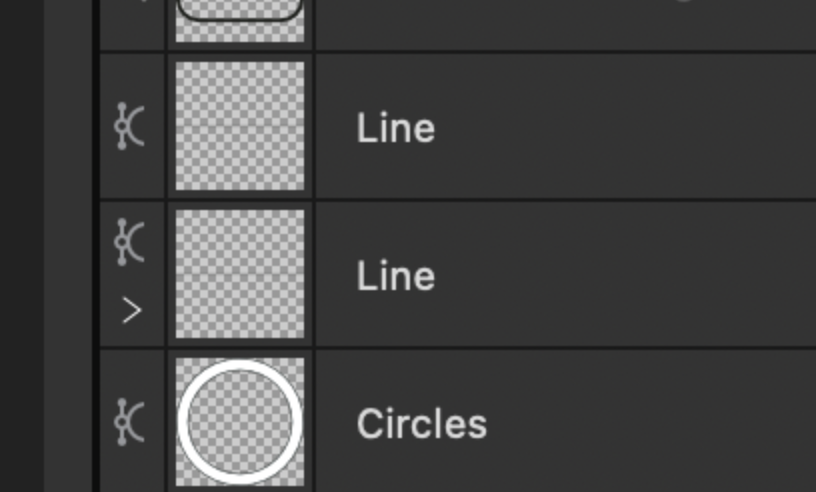
Task: Click the rounded rectangle layer thumbnail
Action: pyautogui.click(x=240, y=21)
